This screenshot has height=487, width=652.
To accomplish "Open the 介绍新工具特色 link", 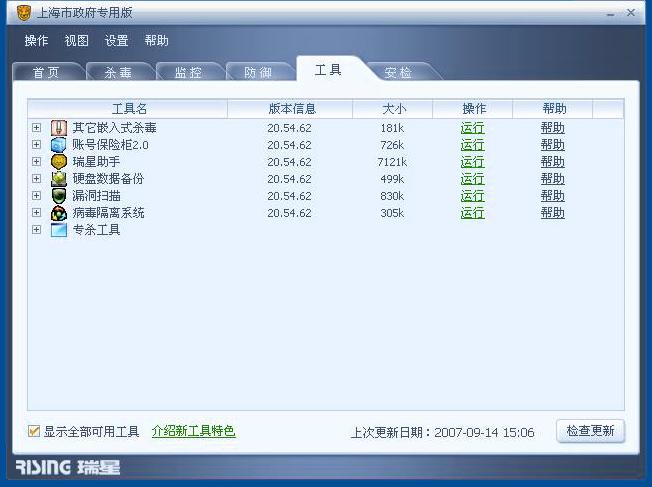I will tap(194, 431).
